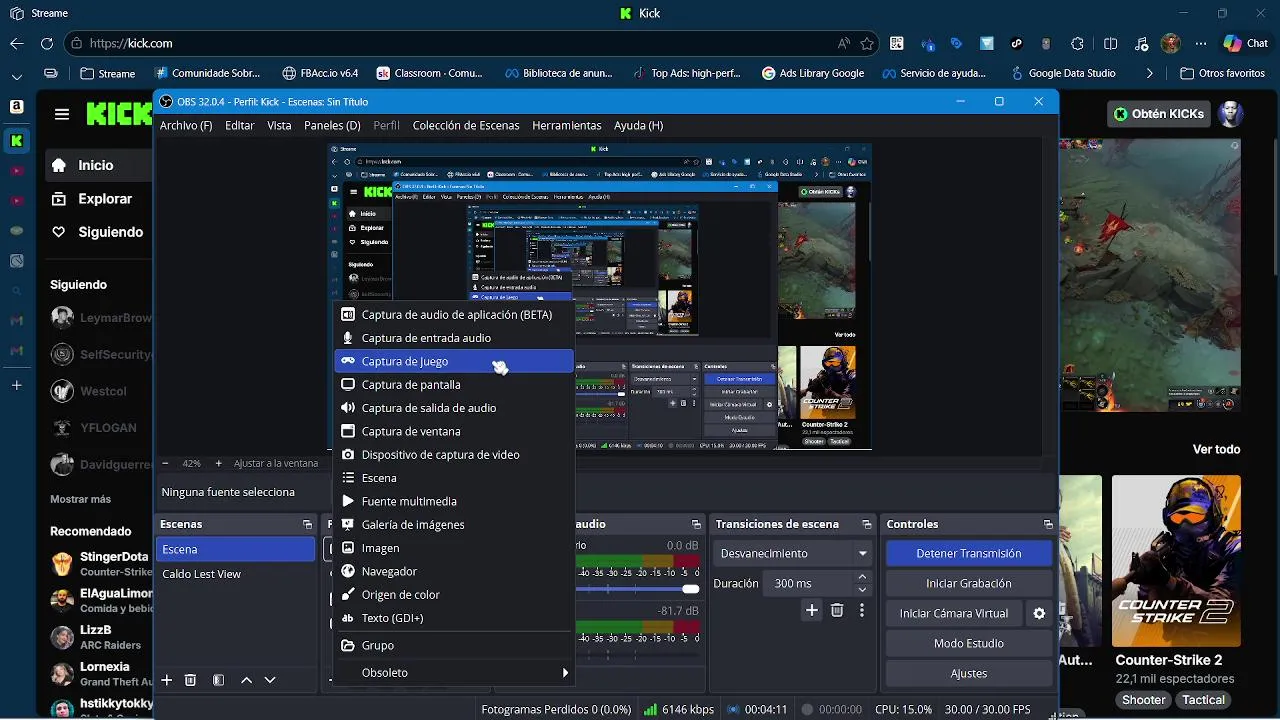Move scene down with the down arrow icon
Image resolution: width=1280 pixels, height=720 pixels.
pyautogui.click(x=270, y=680)
